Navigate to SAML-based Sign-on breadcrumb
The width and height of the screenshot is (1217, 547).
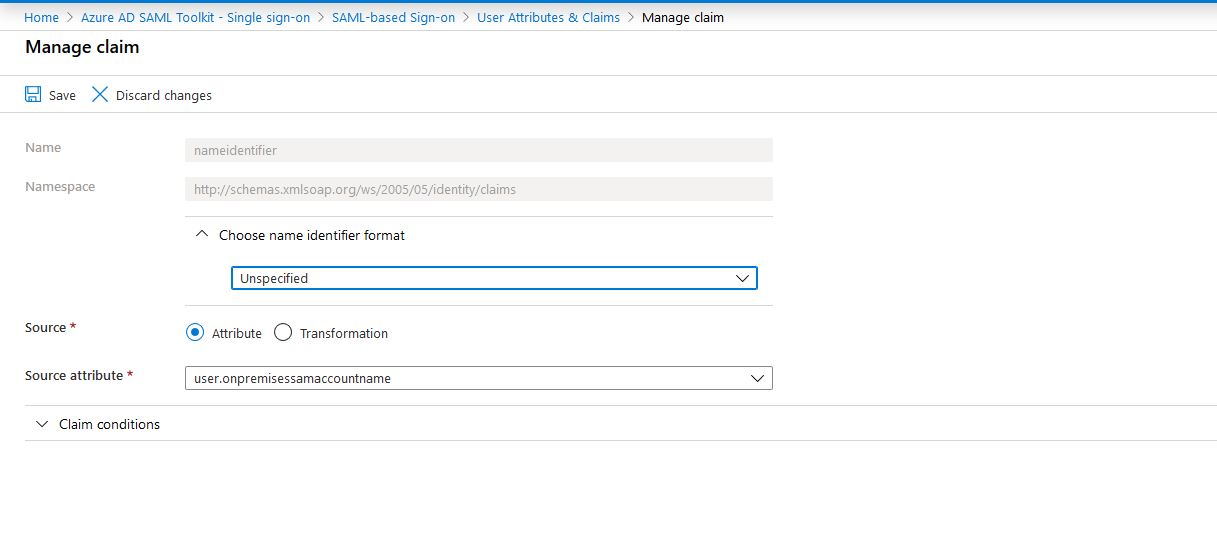click(x=393, y=17)
